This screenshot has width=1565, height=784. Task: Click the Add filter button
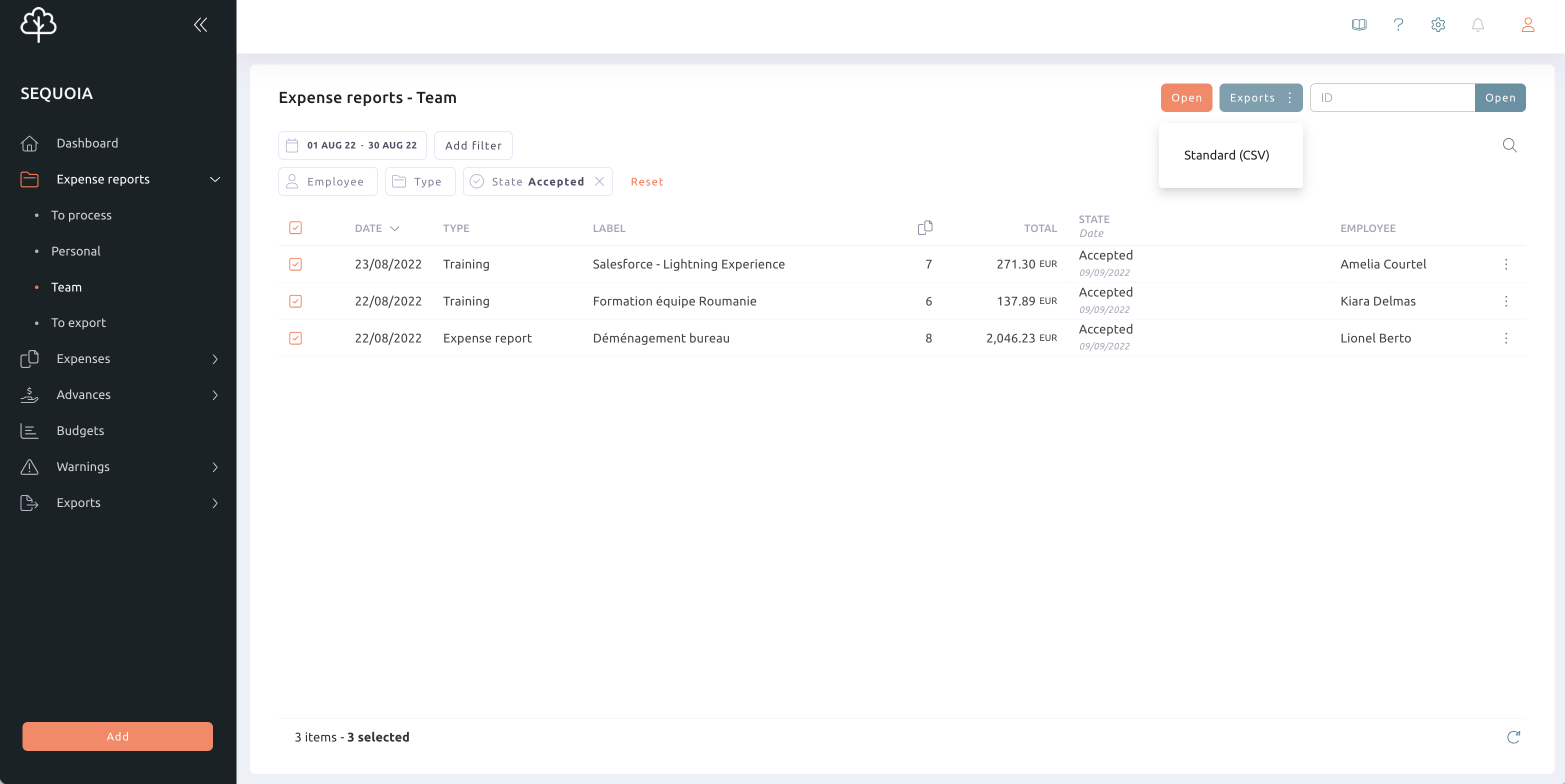tap(473, 145)
